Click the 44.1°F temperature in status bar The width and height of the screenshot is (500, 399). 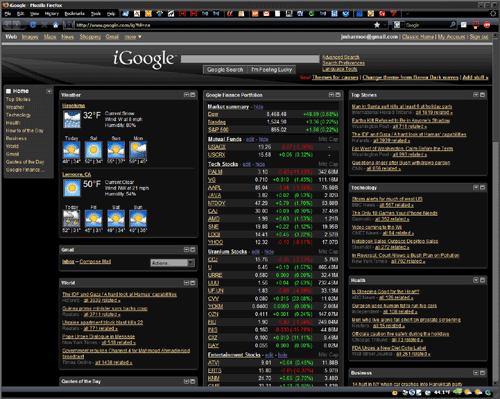click(x=442, y=392)
